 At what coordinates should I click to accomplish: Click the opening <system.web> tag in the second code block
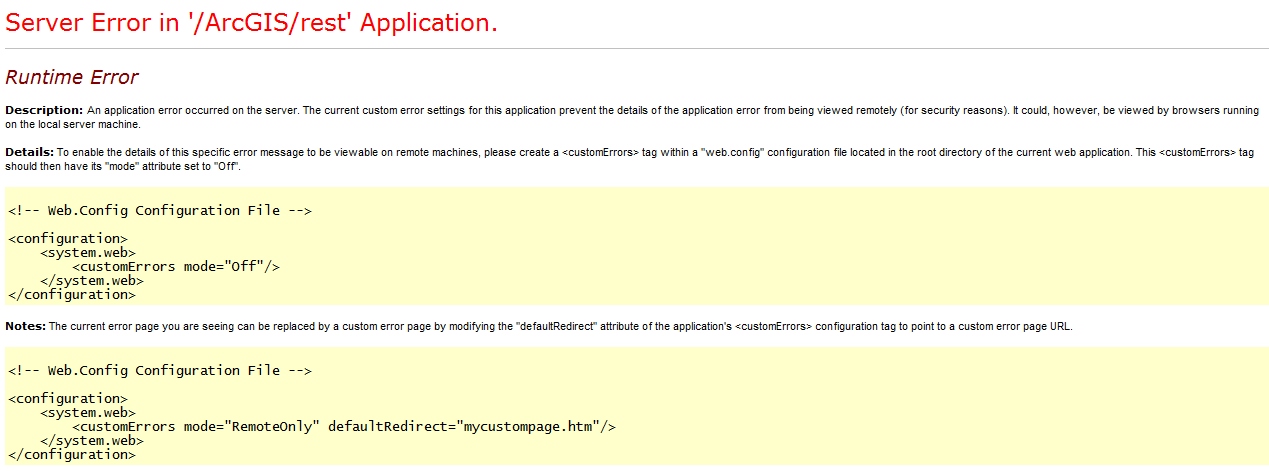click(x=88, y=413)
